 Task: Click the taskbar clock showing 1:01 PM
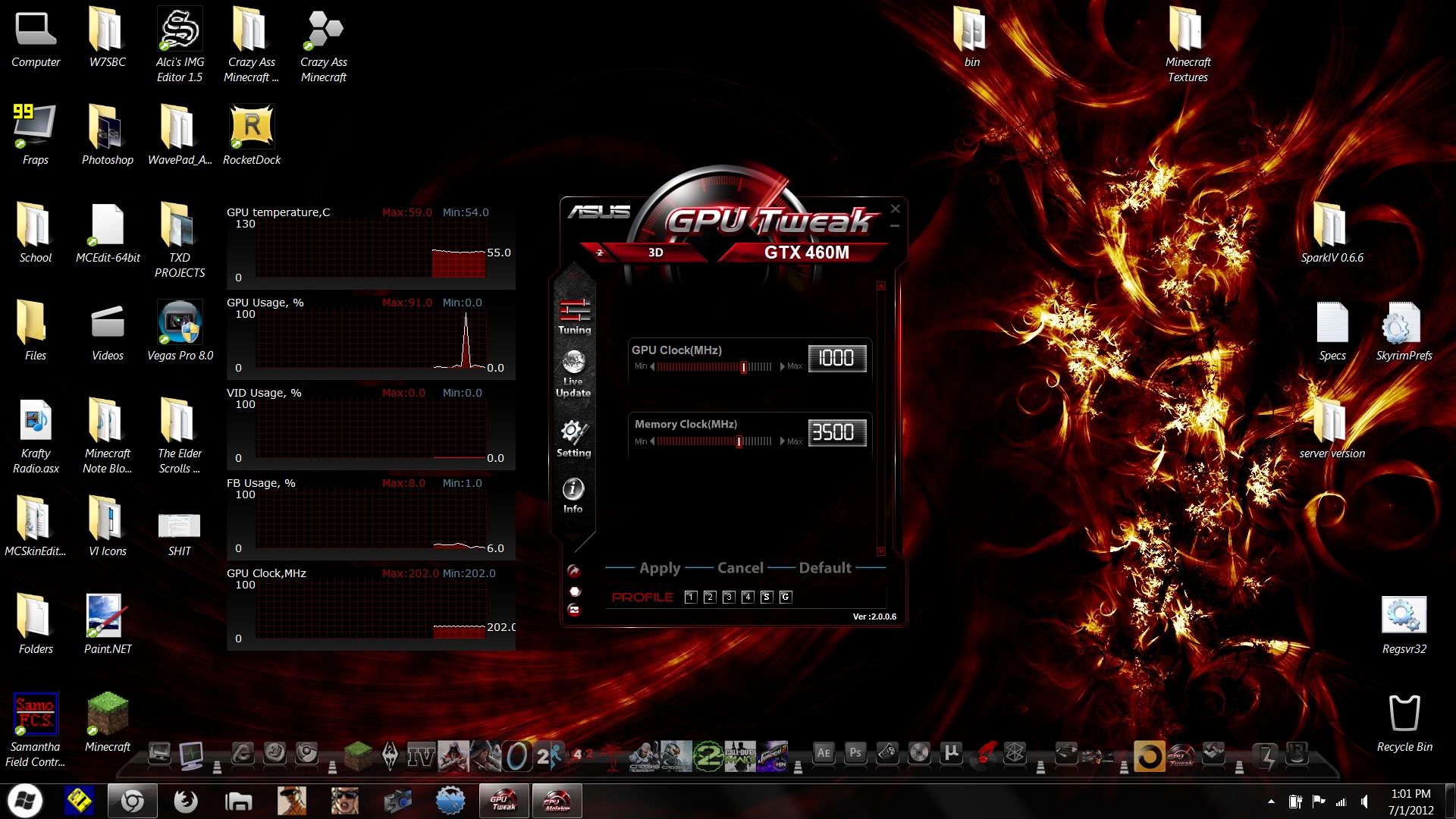coord(1410,802)
